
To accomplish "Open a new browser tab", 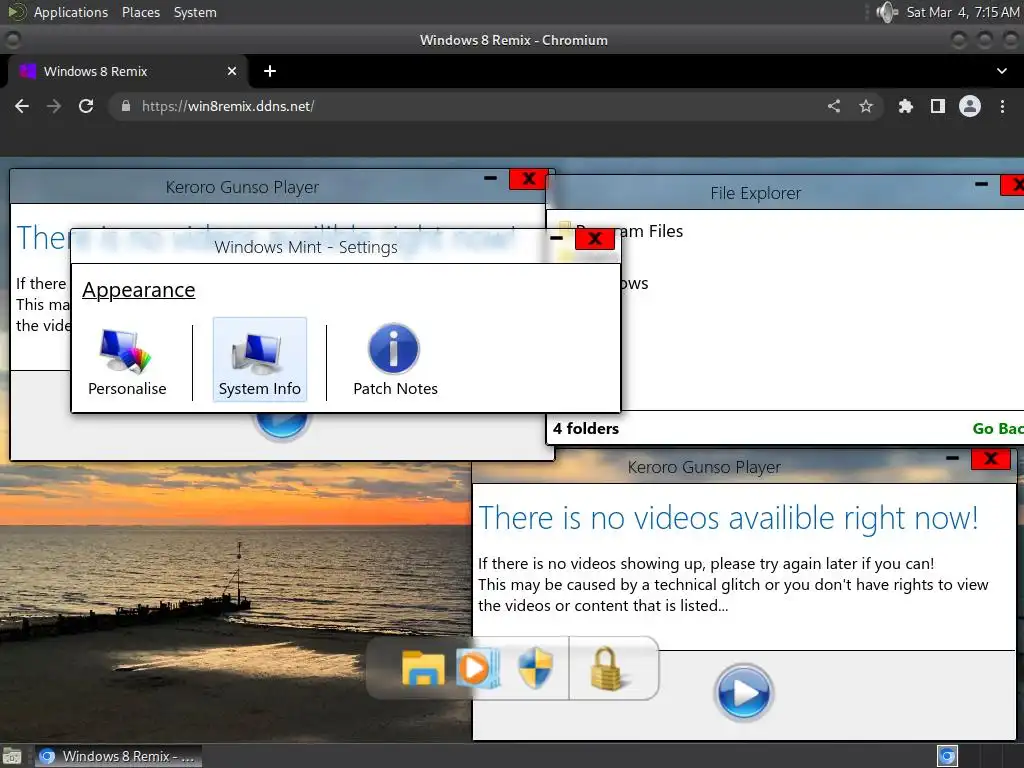I will (x=270, y=71).
